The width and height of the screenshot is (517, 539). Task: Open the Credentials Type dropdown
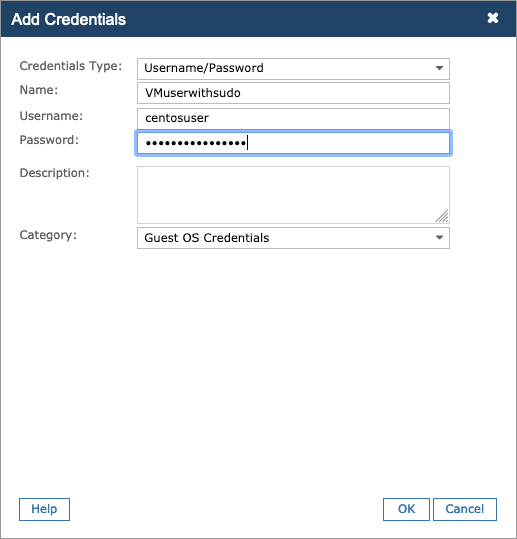click(293, 68)
